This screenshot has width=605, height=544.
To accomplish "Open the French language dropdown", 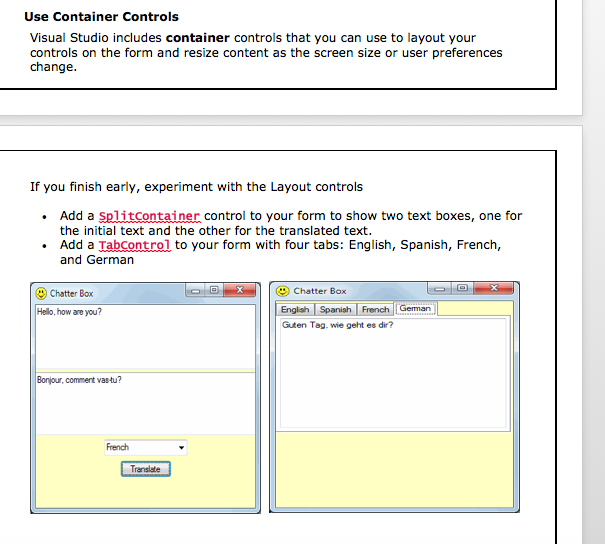I will click(x=145, y=448).
